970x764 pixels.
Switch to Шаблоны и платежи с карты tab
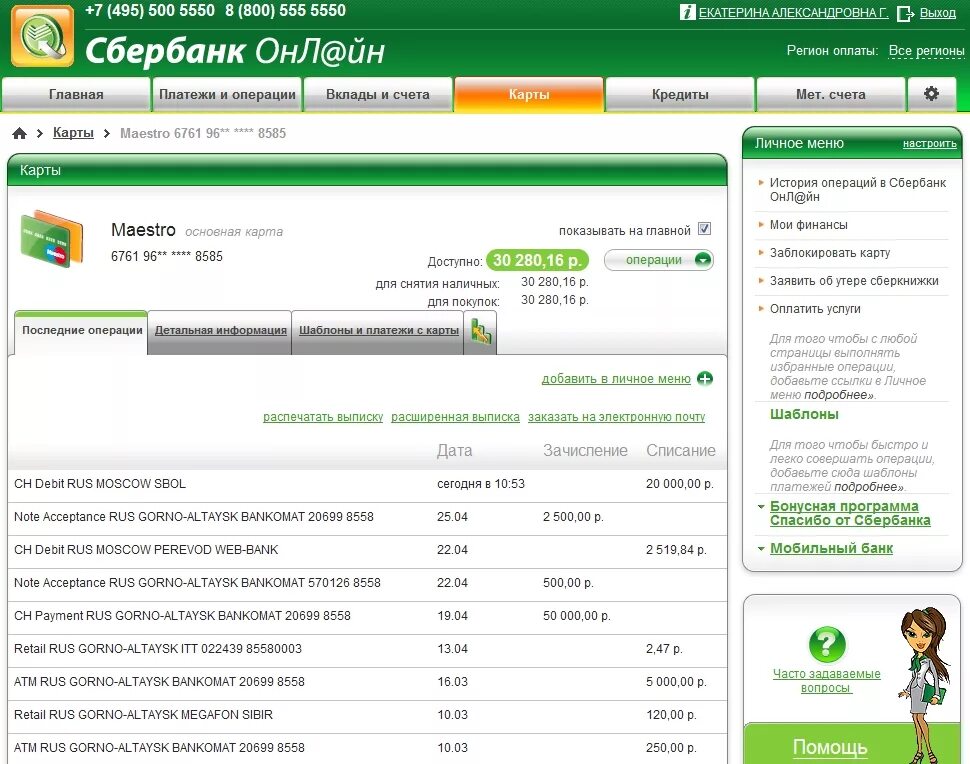pyautogui.click(x=379, y=330)
